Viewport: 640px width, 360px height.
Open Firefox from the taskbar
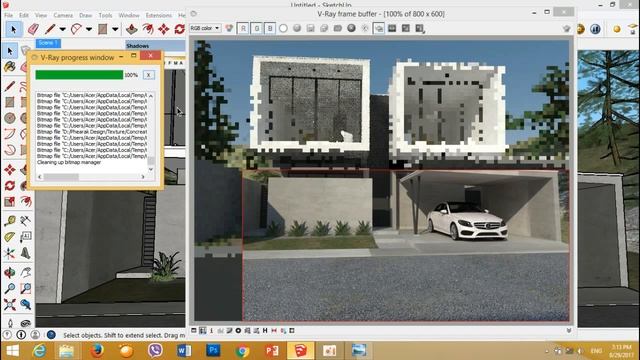tap(97, 351)
